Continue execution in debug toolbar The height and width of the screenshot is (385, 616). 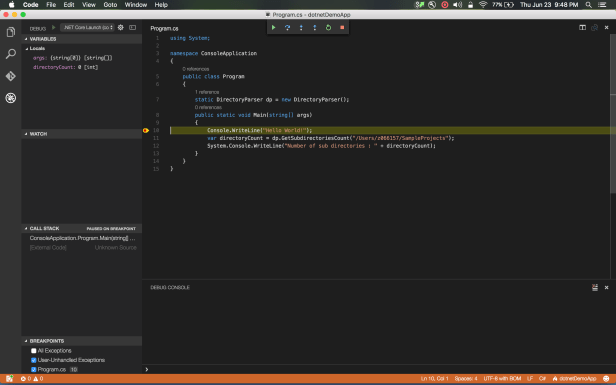274,28
